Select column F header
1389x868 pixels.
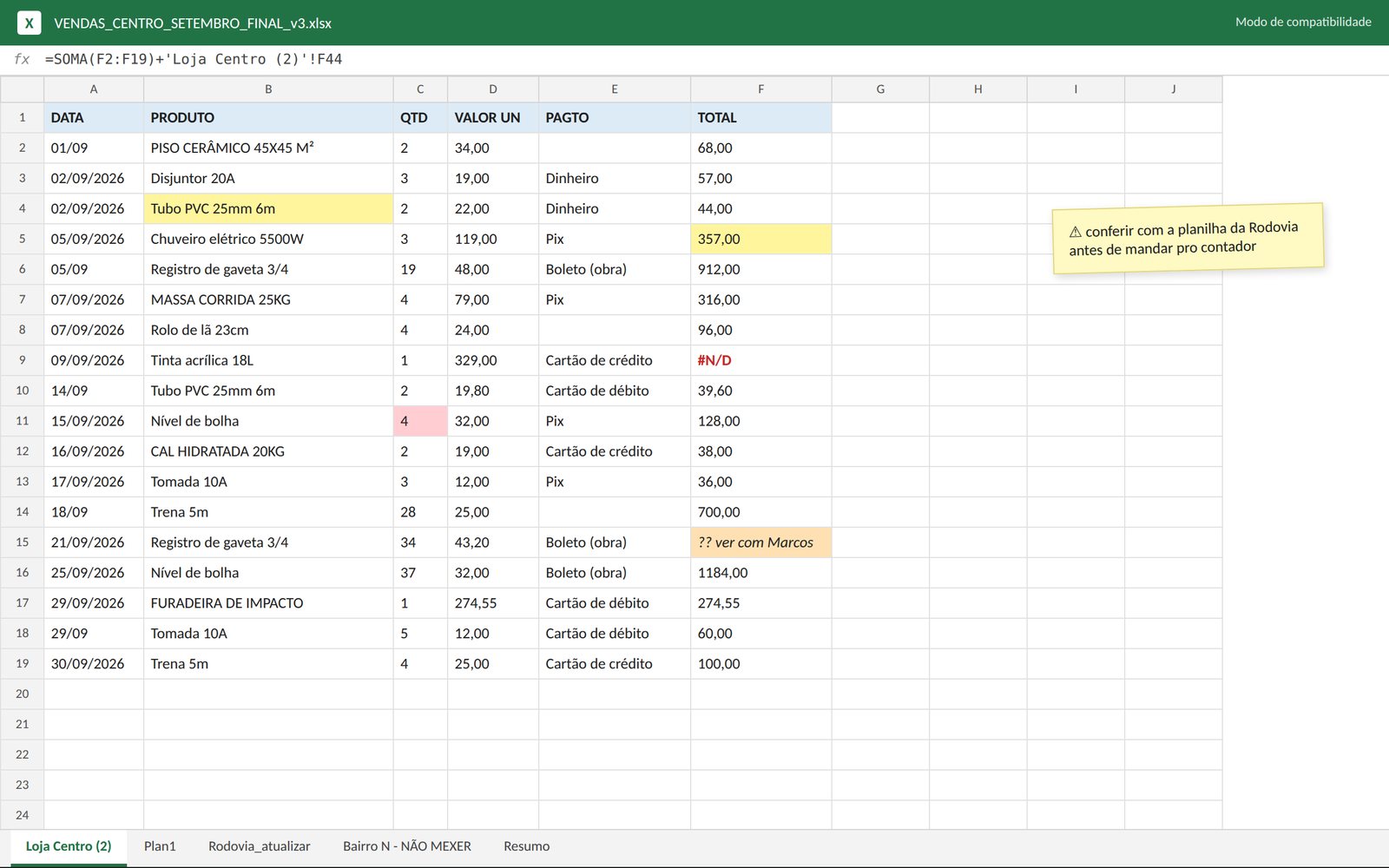pyautogui.click(x=760, y=89)
